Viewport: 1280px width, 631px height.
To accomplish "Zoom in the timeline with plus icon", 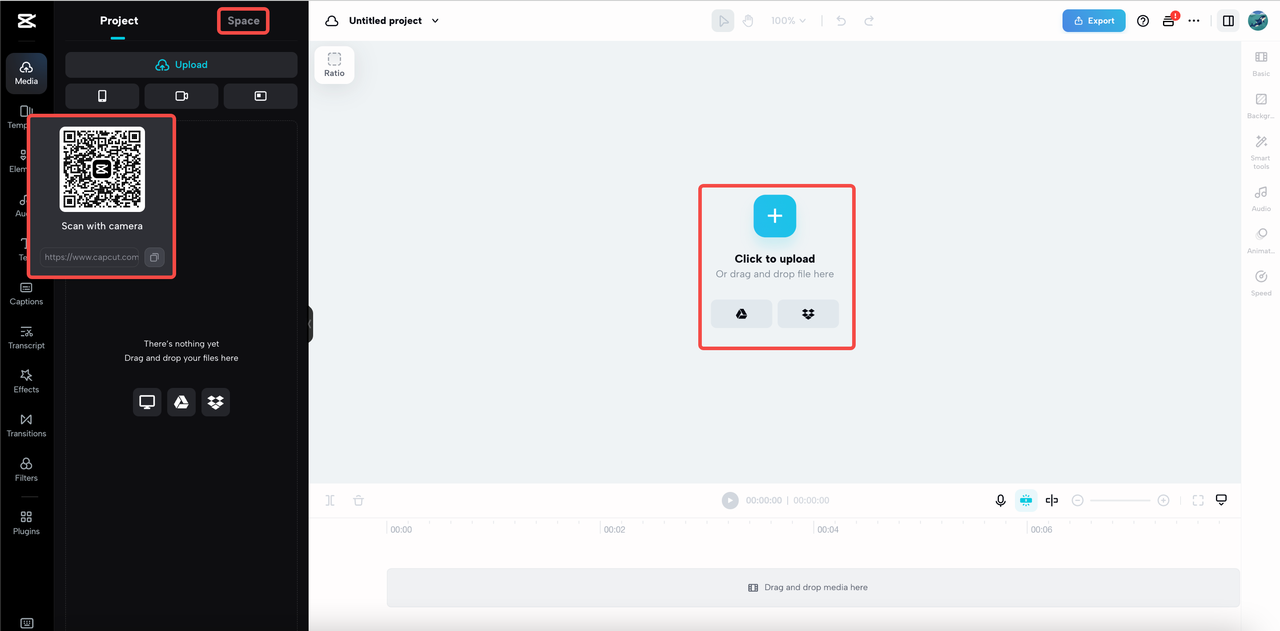I will click(x=1163, y=500).
